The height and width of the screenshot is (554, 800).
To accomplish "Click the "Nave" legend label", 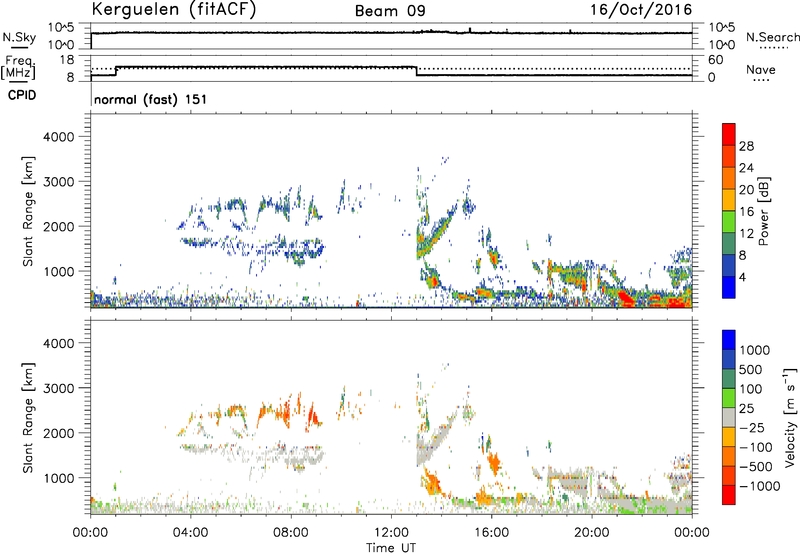I will (761, 69).
